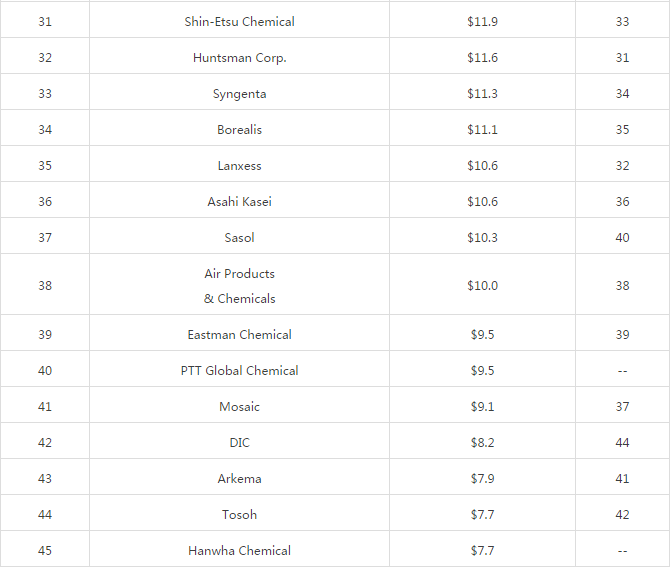Click the $11.9 sales value
The image size is (670, 567).
[482, 22]
